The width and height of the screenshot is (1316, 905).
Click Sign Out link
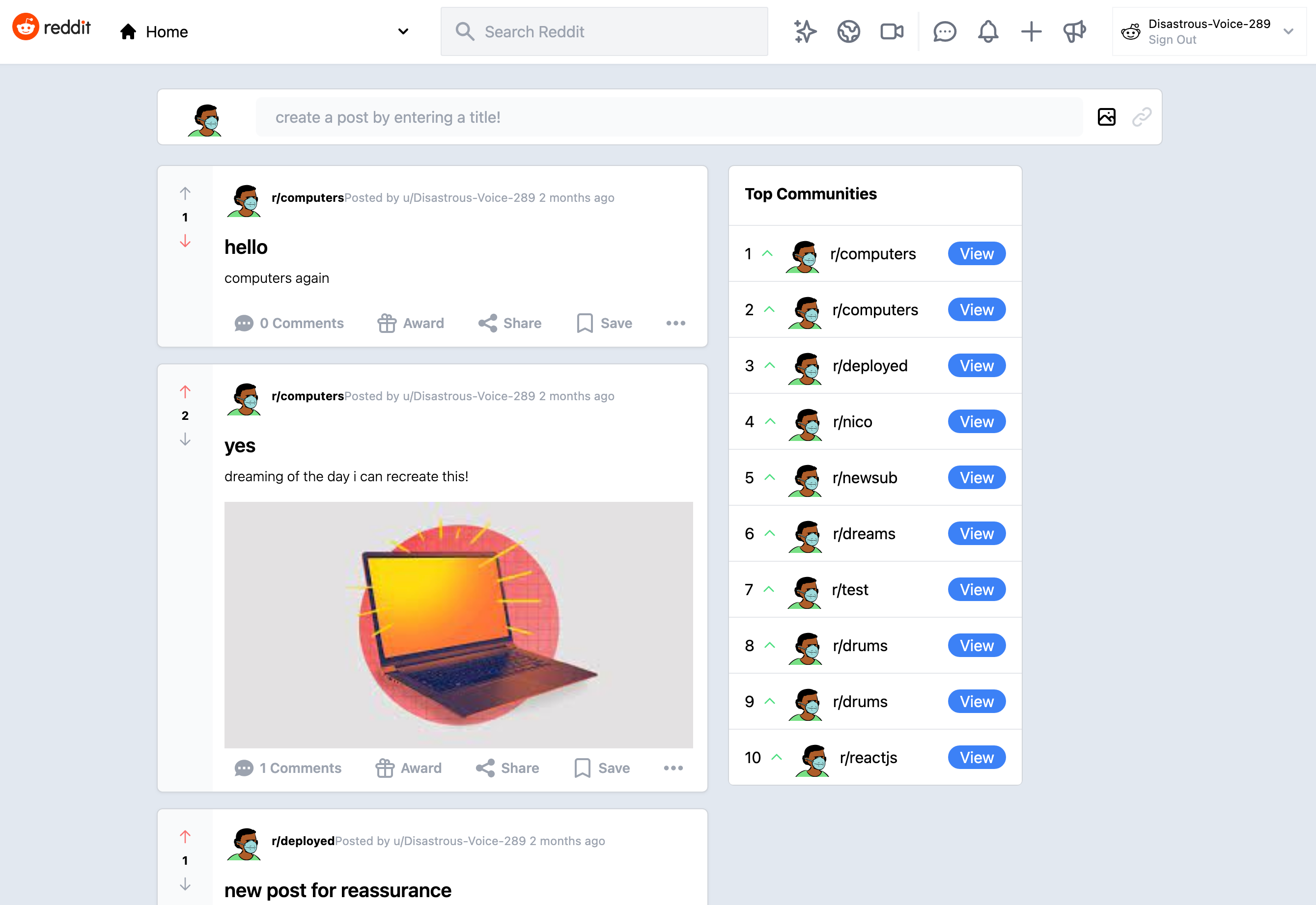(1172, 40)
